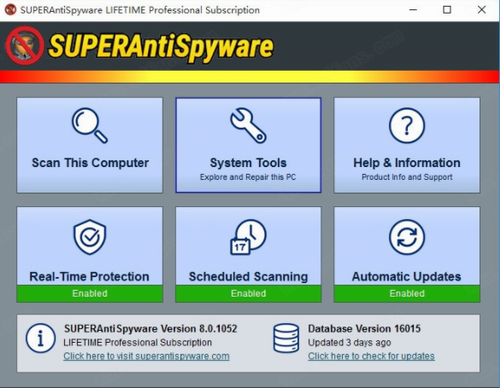The image size is (500, 388).
Task: Click the link to check for updates
Action: tap(371, 356)
